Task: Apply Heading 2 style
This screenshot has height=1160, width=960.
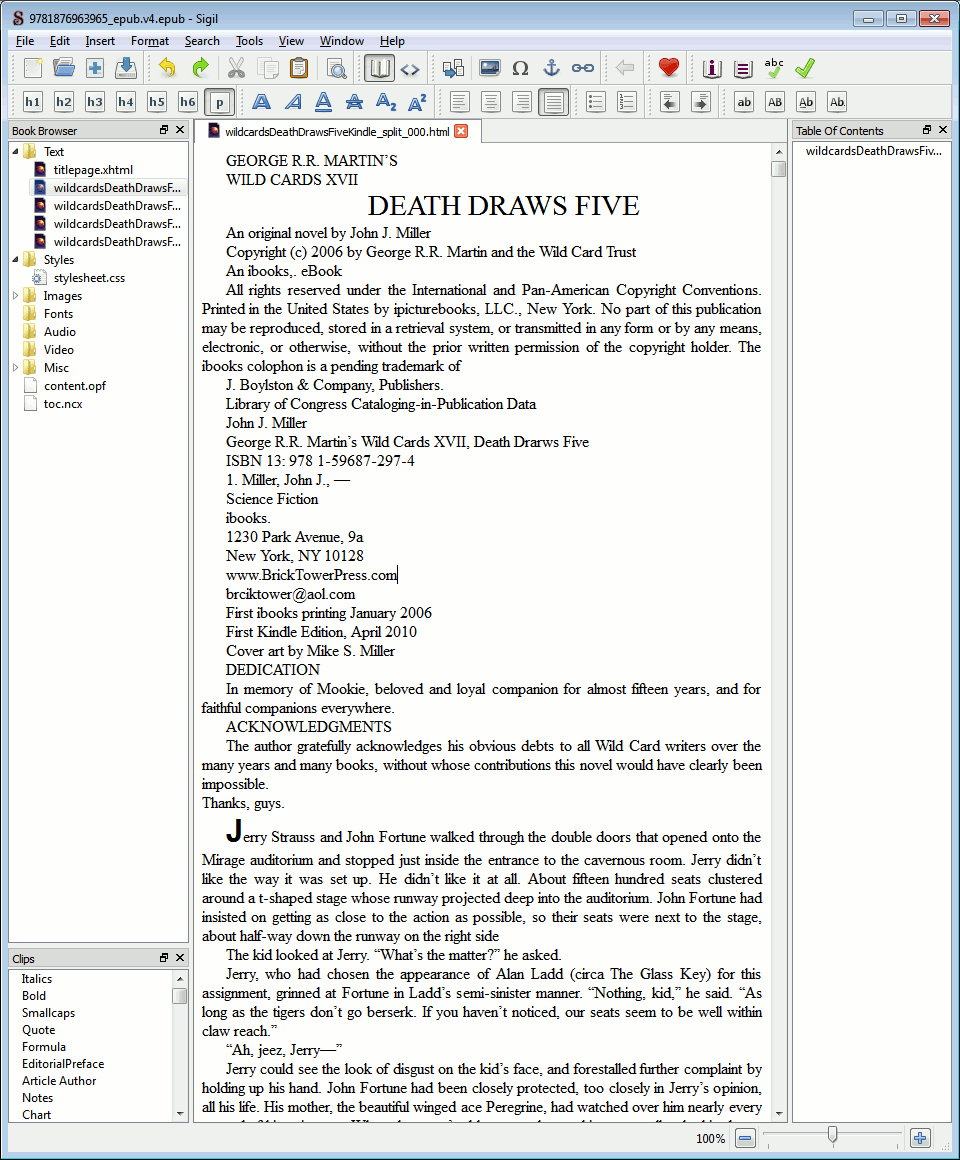Action: [x=64, y=102]
